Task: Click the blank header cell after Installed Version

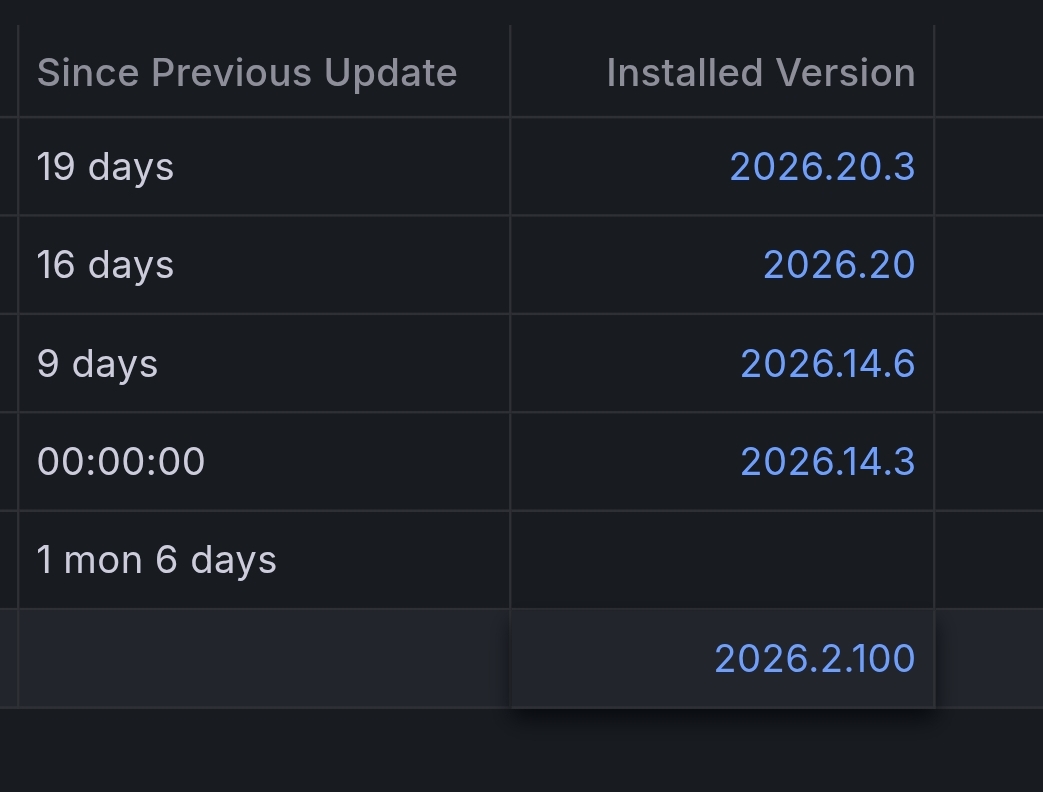Action: pyautogui.click(x=989, y=72)
